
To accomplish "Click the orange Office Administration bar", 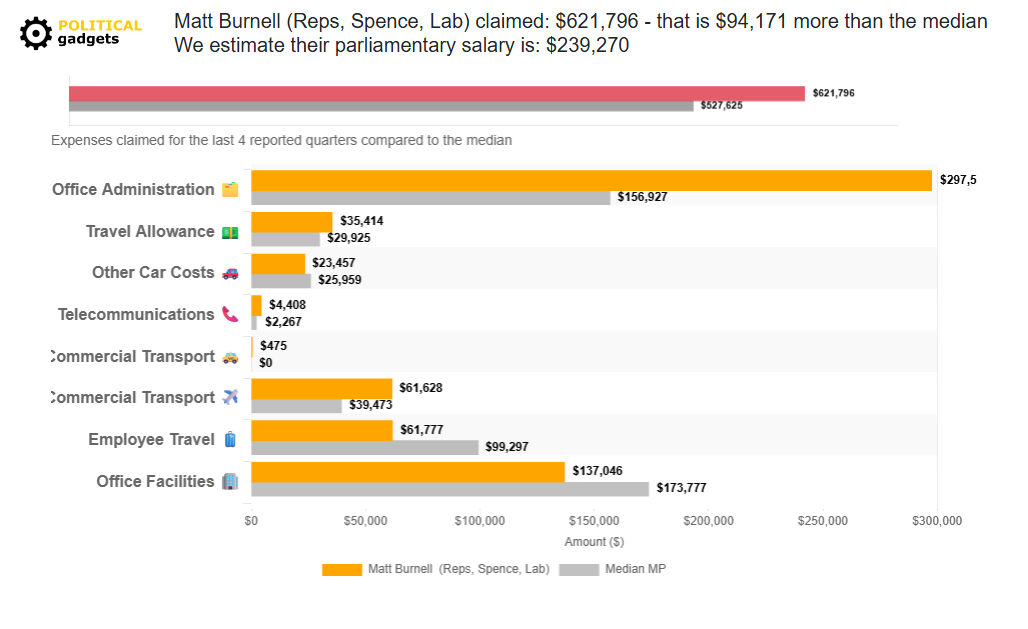I will (591, 180).
